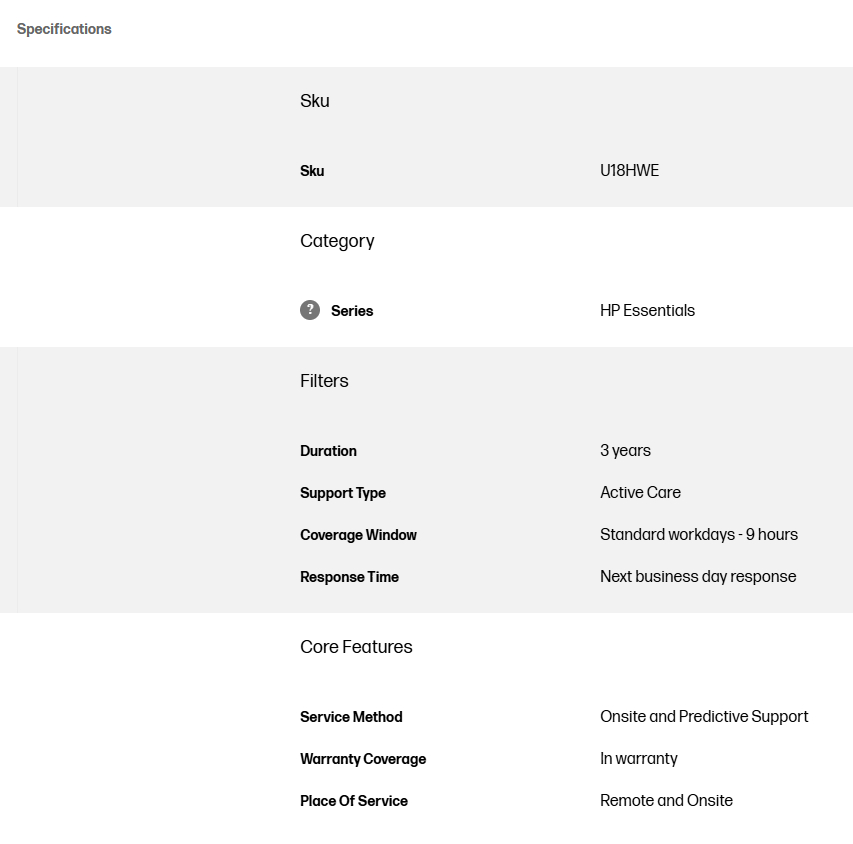Viewport: 853px width, 844px height.
Task: Click the Series help question mark icon
Action: [x=310, y=310]
